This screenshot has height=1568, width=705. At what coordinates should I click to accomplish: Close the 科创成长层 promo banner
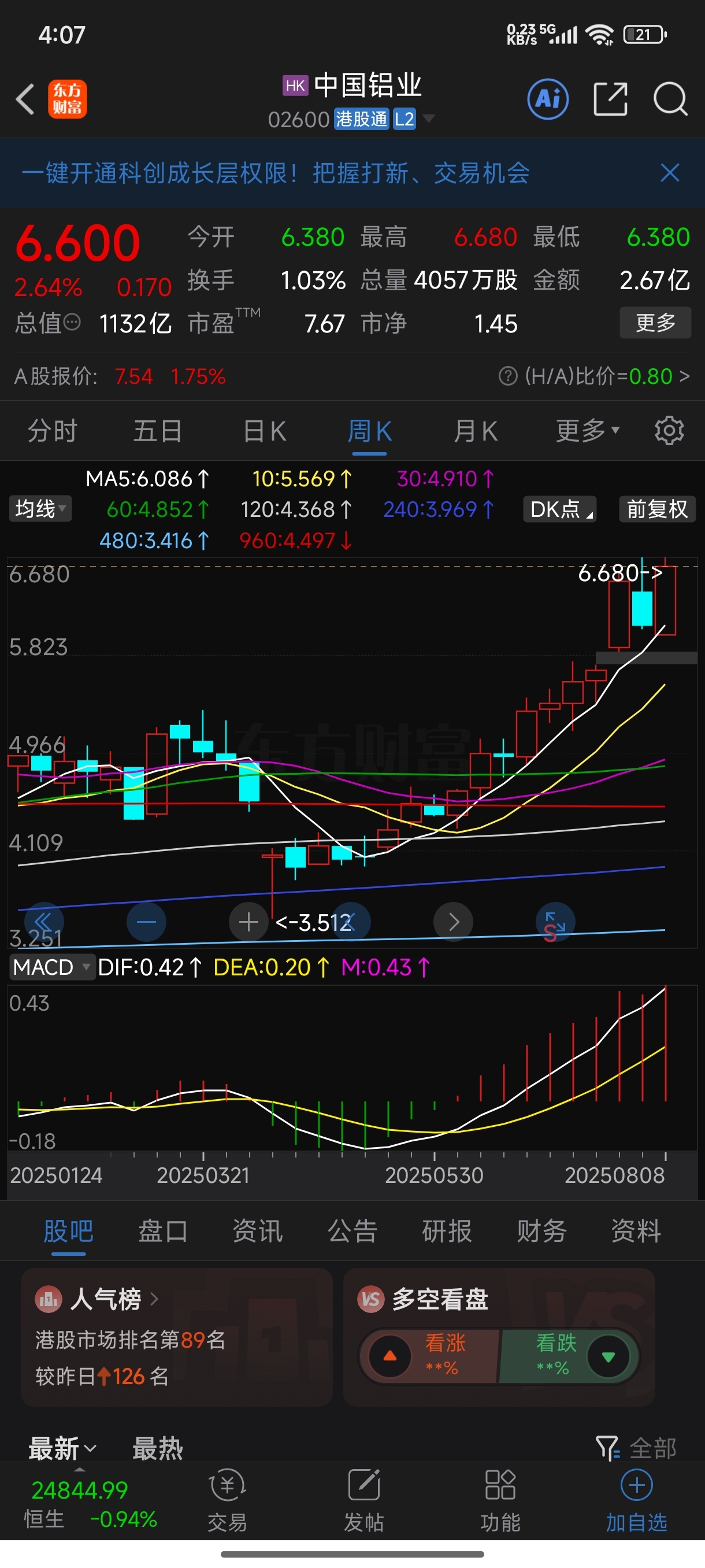coord(670,173)
